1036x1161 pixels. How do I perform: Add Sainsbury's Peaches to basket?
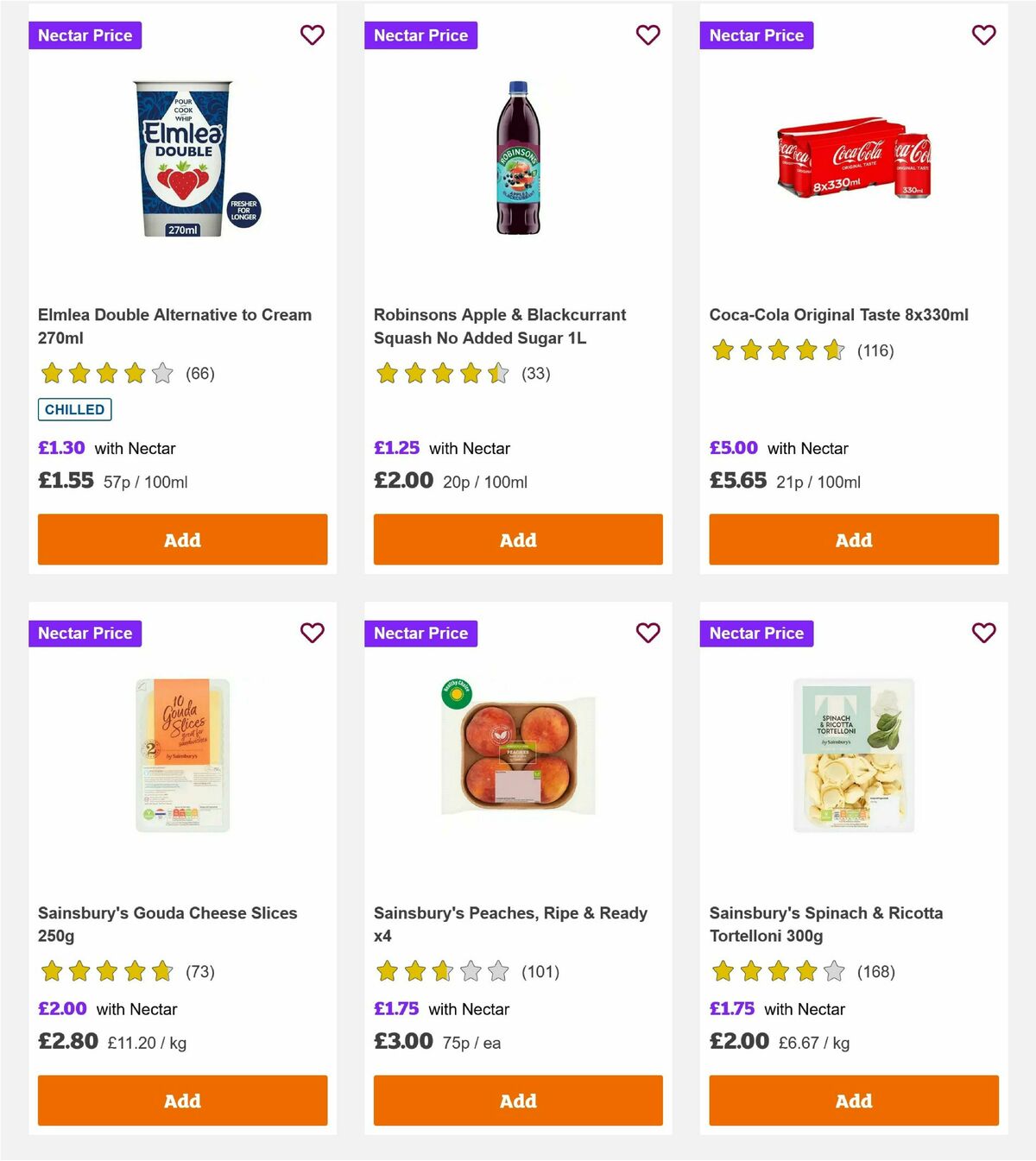[517, 1101]
